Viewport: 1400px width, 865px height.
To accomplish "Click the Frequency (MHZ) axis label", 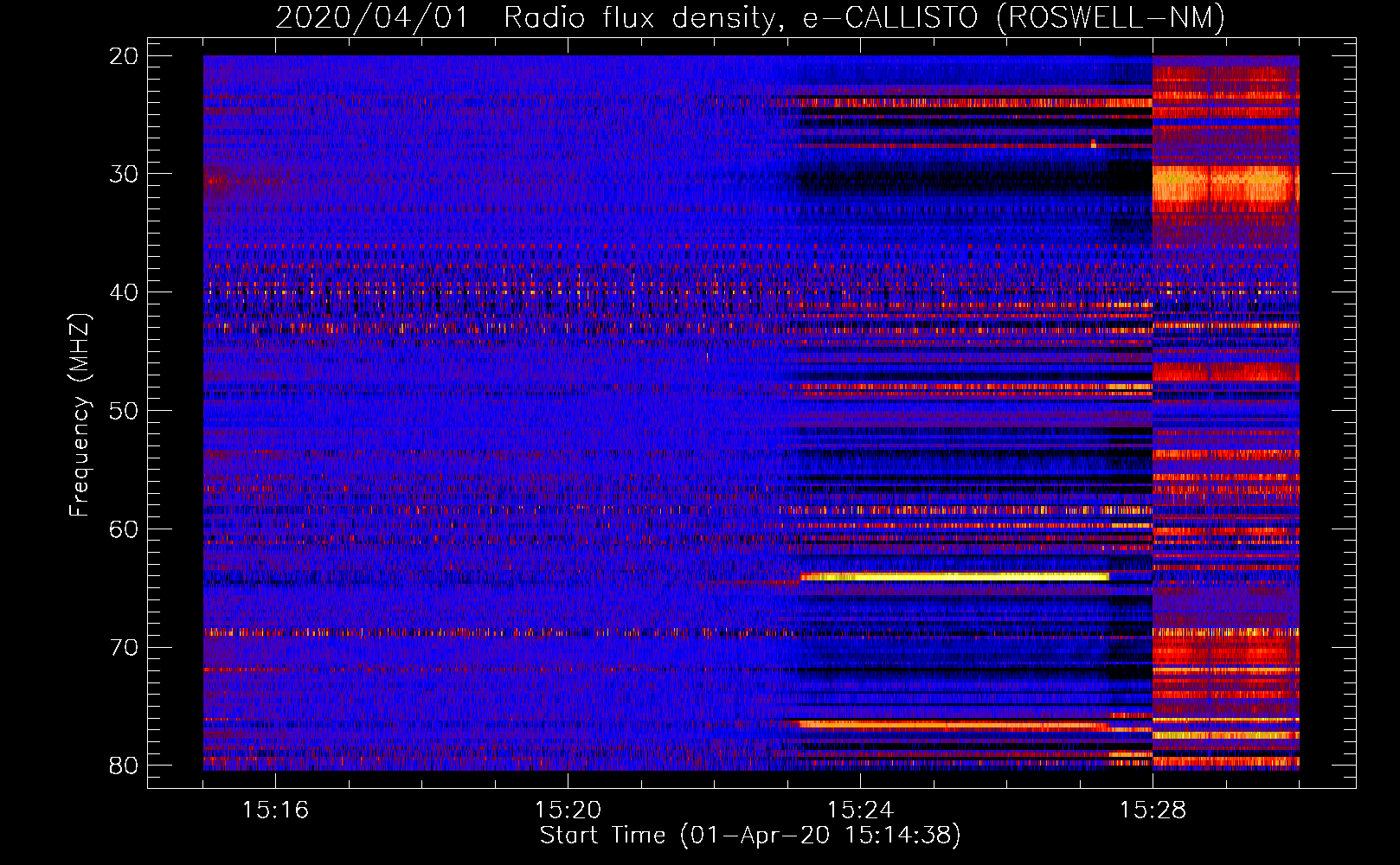I will (80, 415).
